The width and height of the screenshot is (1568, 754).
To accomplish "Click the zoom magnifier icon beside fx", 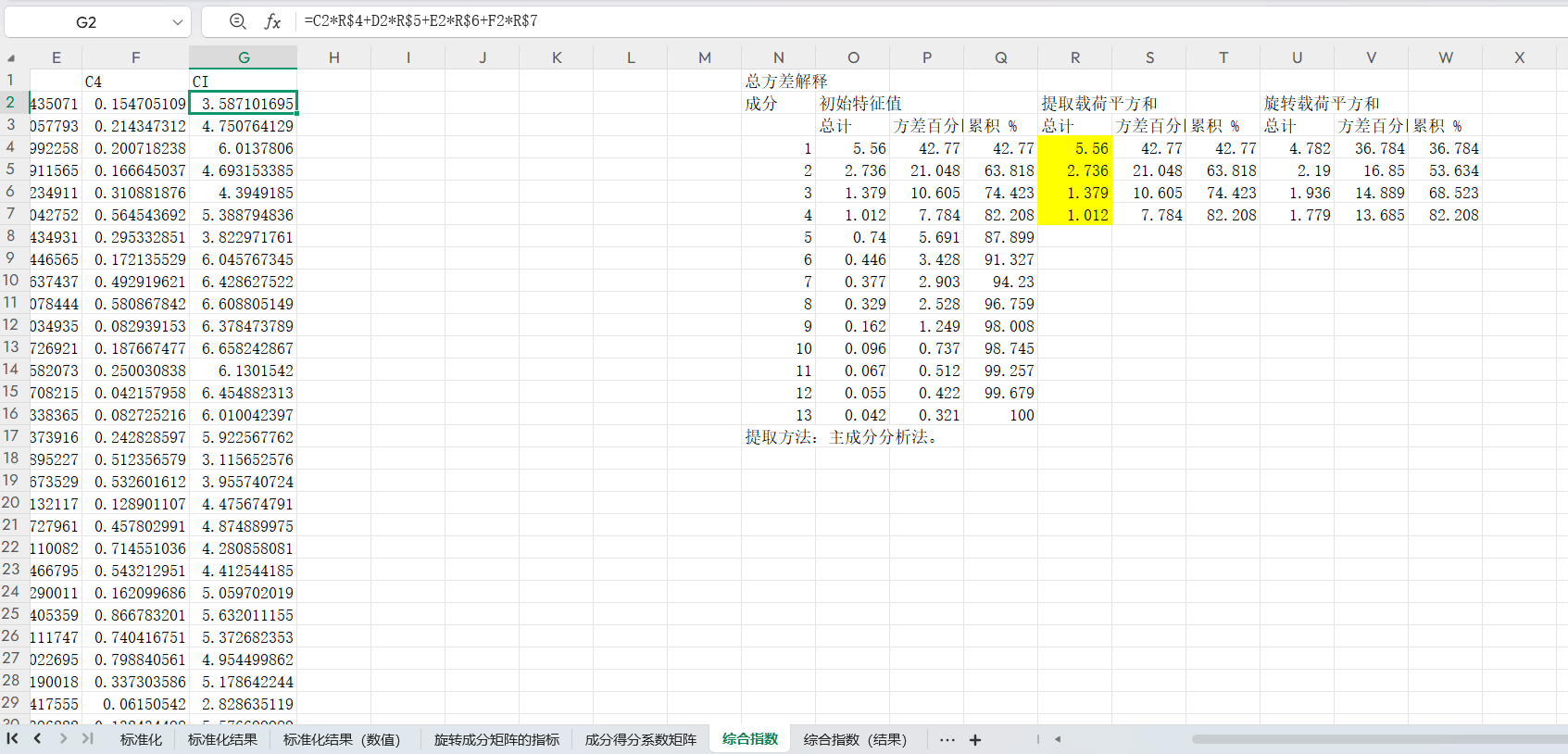I will click(x=238, y=21).
